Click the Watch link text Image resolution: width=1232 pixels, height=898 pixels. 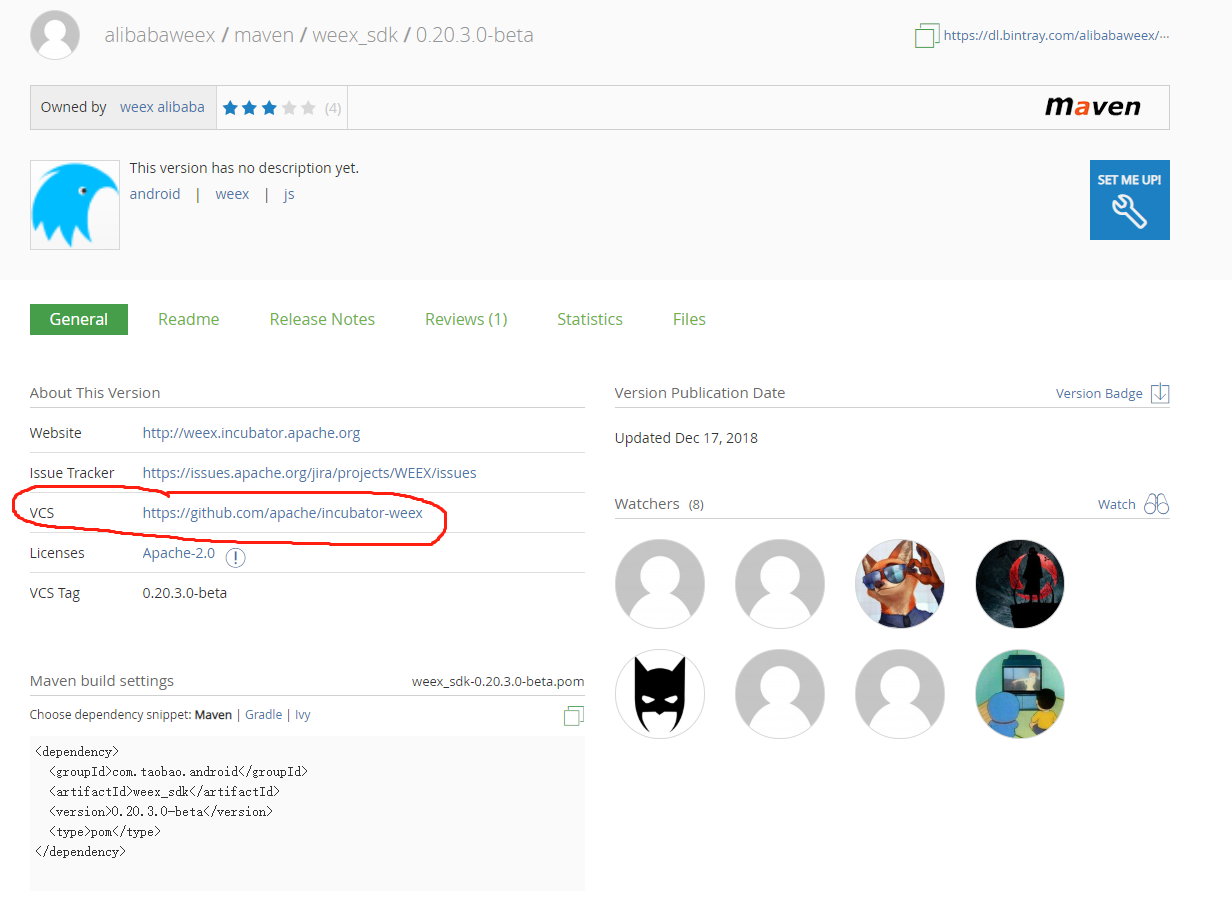click(1117, 504)
